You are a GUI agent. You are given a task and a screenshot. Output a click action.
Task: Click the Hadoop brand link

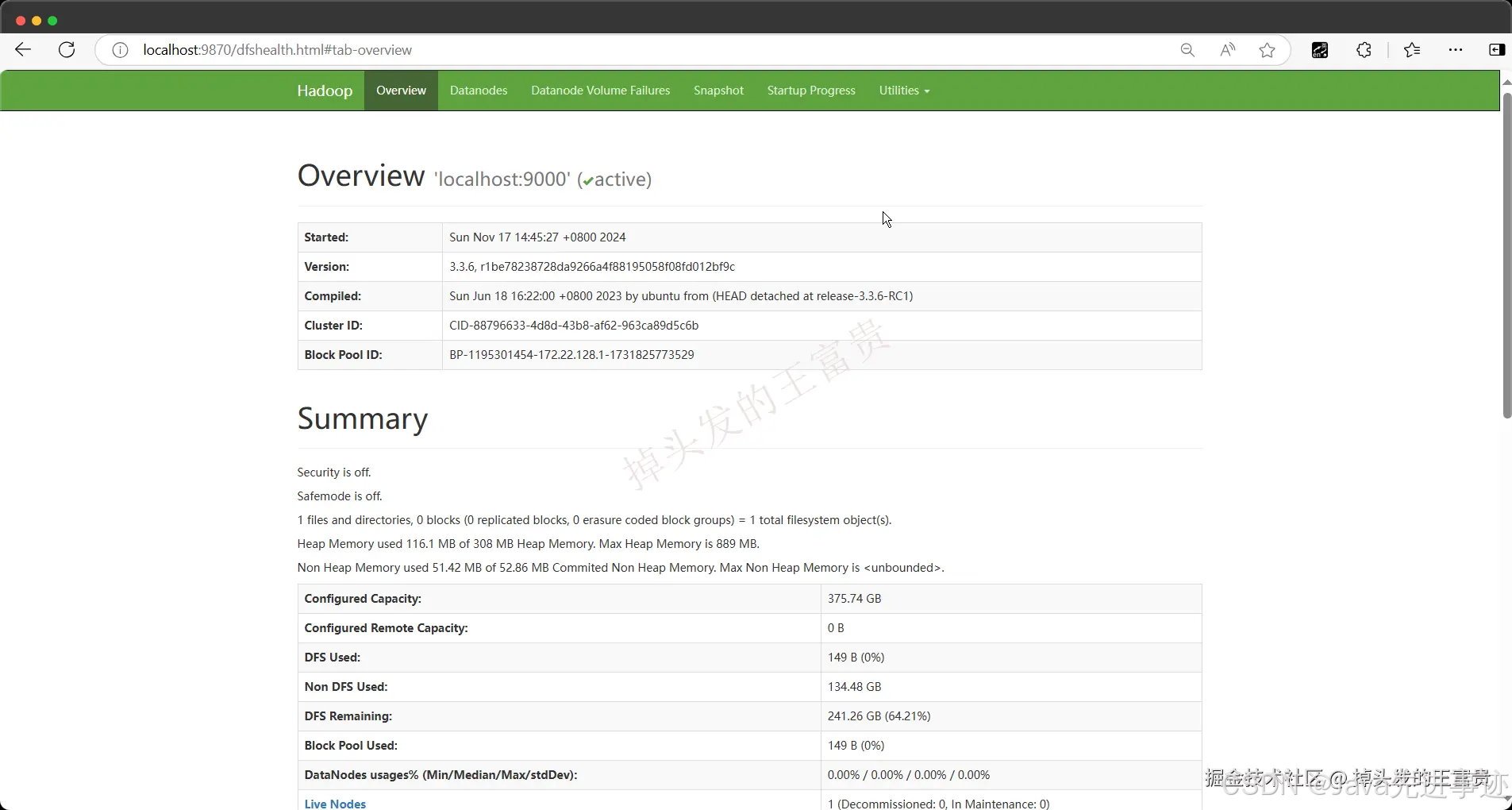coord(325,91)
